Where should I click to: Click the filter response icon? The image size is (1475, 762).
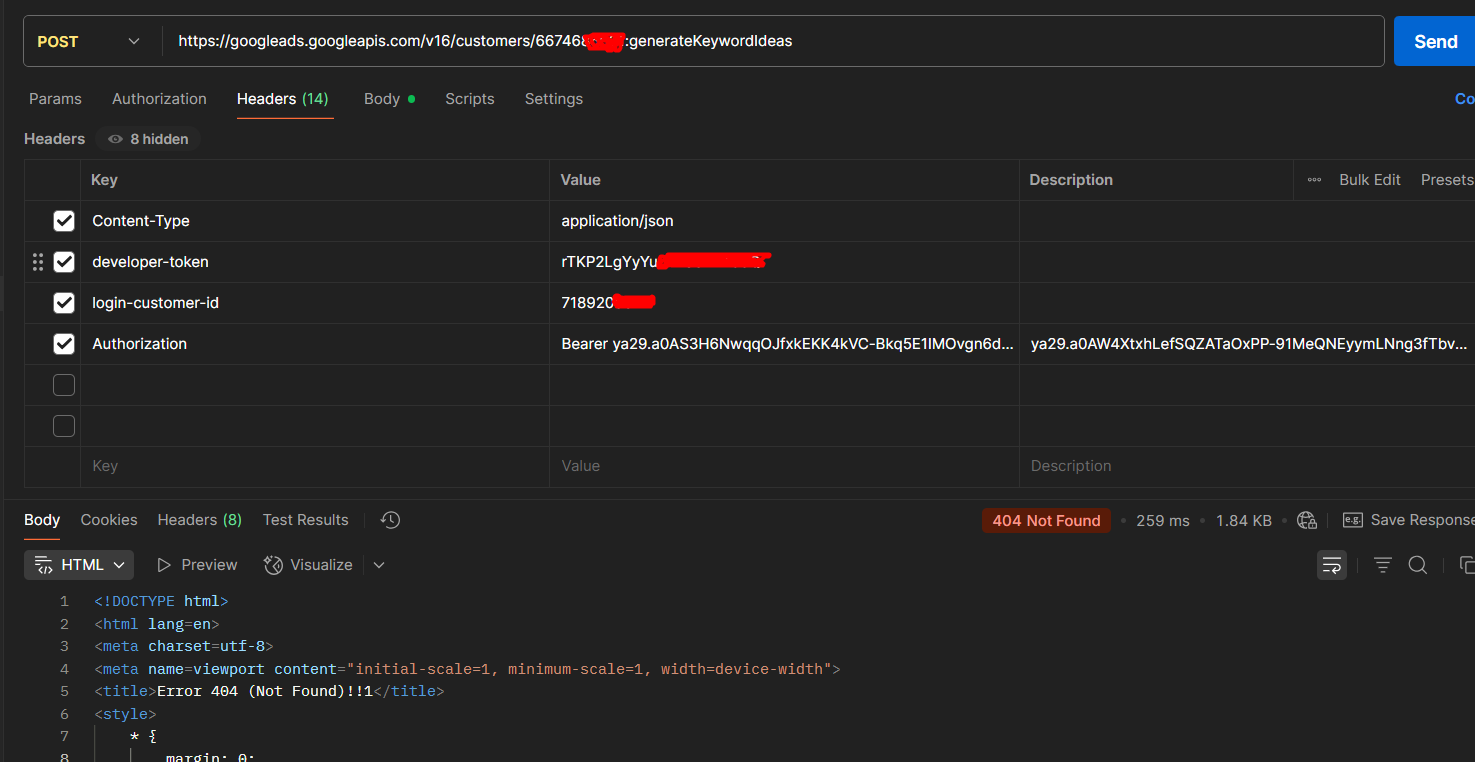(x=1383, y=565)
